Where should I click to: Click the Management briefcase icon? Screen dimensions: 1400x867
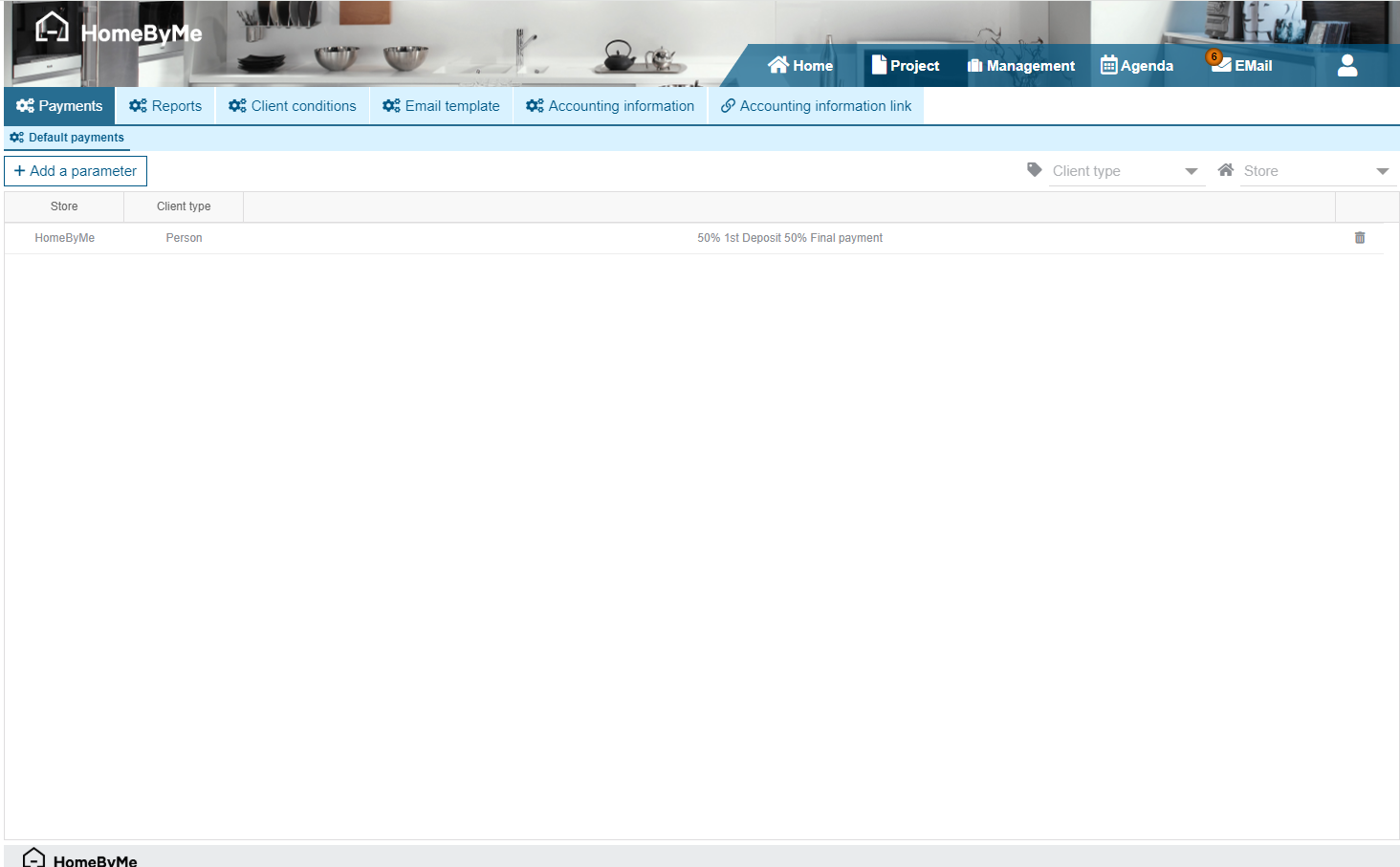[974, 65]
